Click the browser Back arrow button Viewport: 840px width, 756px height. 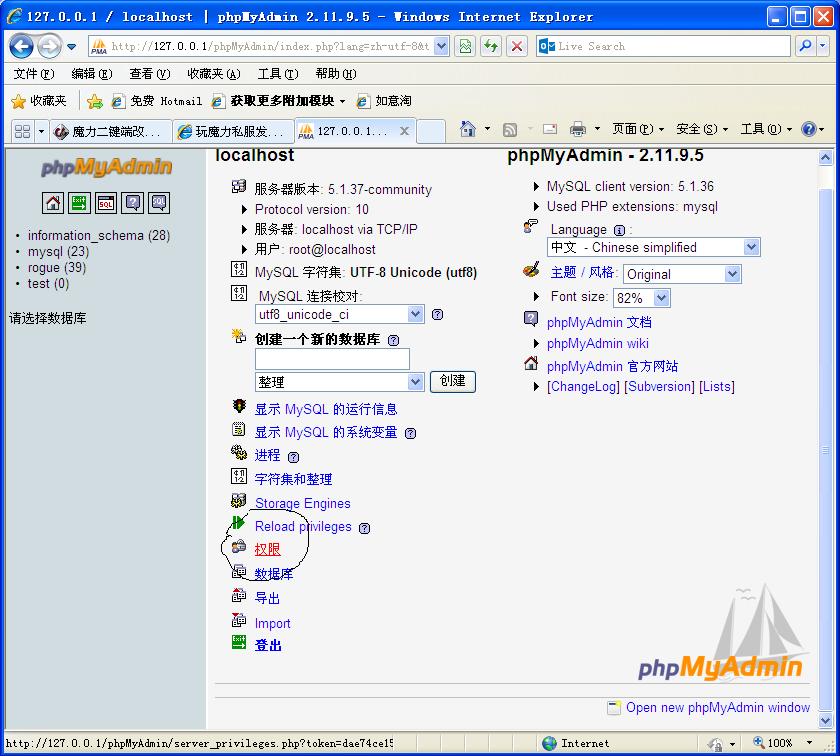point(22,46)
